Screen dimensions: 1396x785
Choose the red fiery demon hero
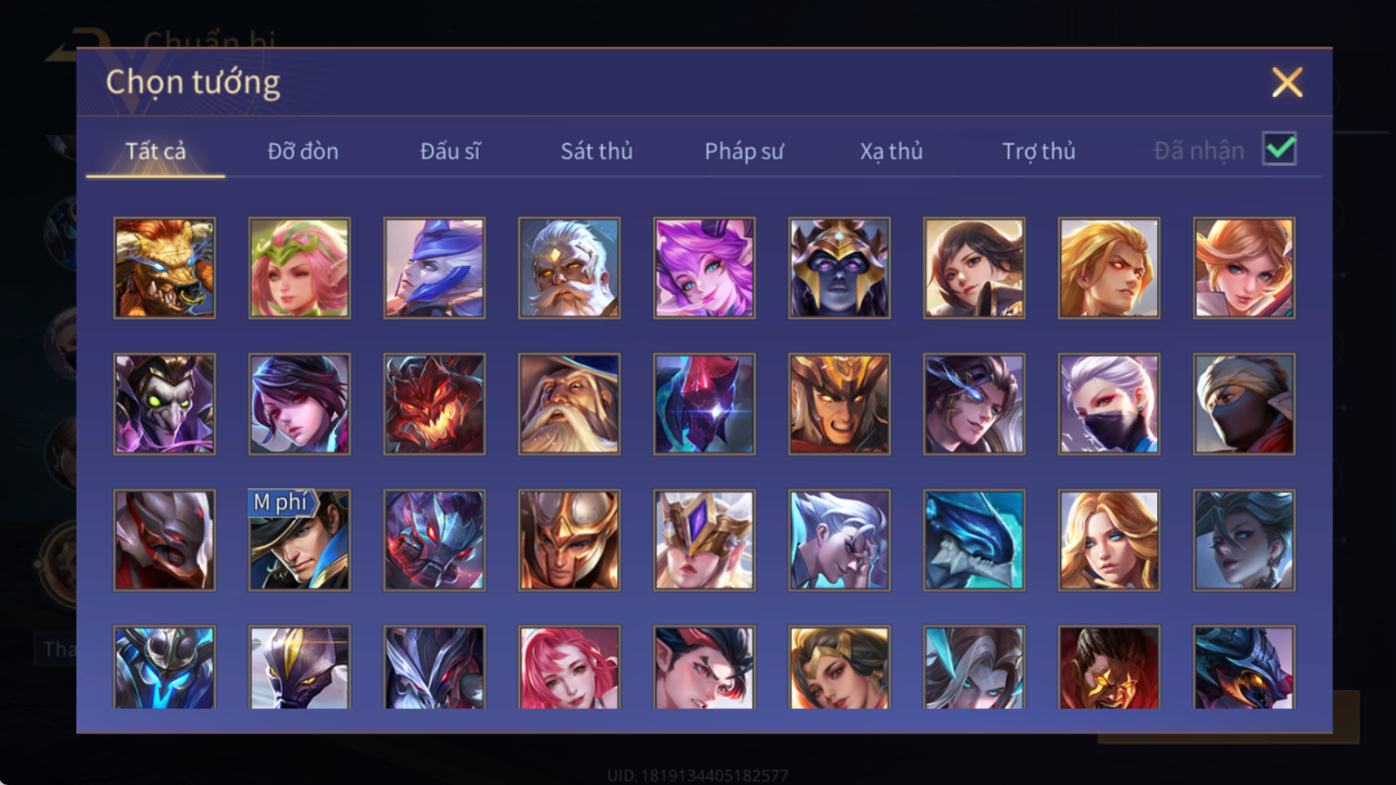(x=434, y=404)
